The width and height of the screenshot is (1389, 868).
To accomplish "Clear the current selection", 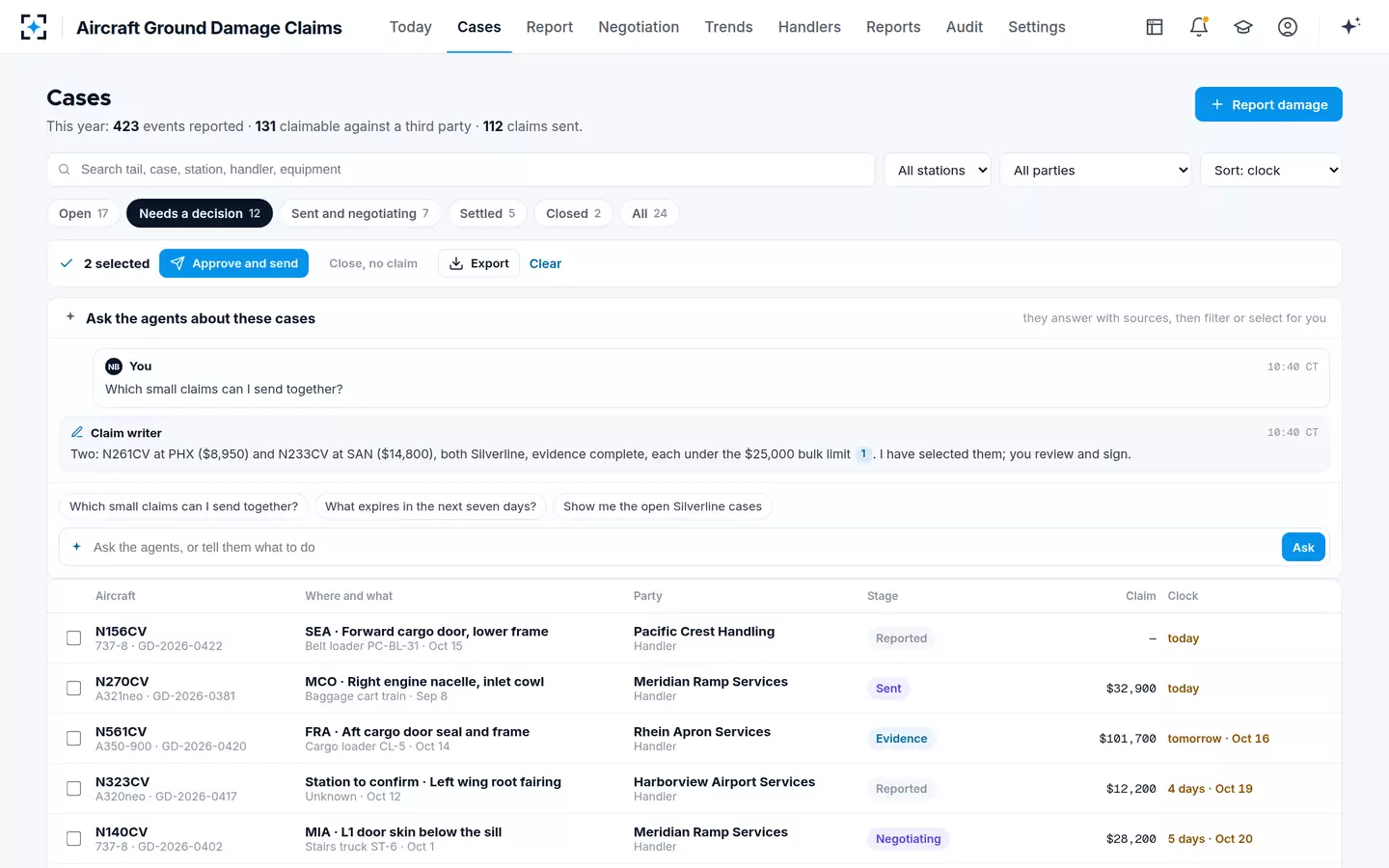I will (545, 263).
